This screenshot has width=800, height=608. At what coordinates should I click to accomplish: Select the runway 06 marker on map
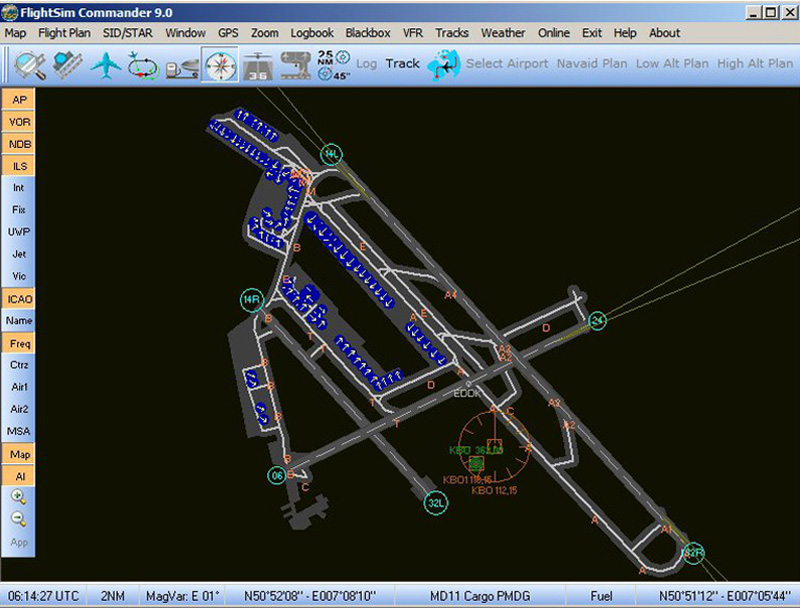(277, 476)
